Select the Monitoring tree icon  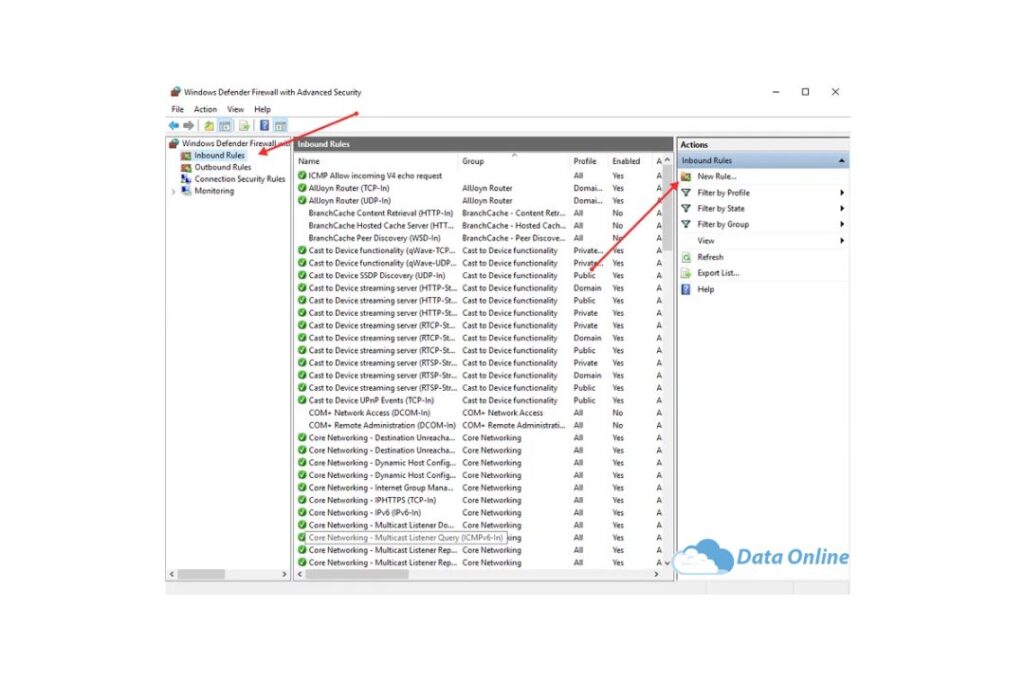click(x=186, y=191)
